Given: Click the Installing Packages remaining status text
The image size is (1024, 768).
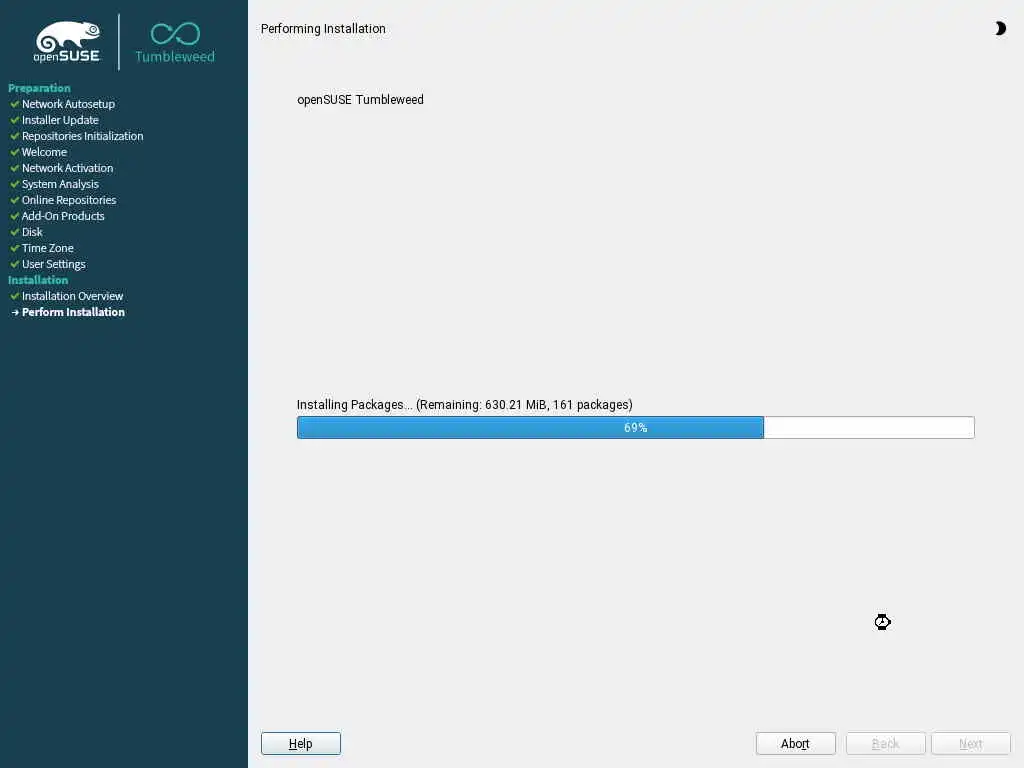Looking at the screenshot, I should 464,405.
